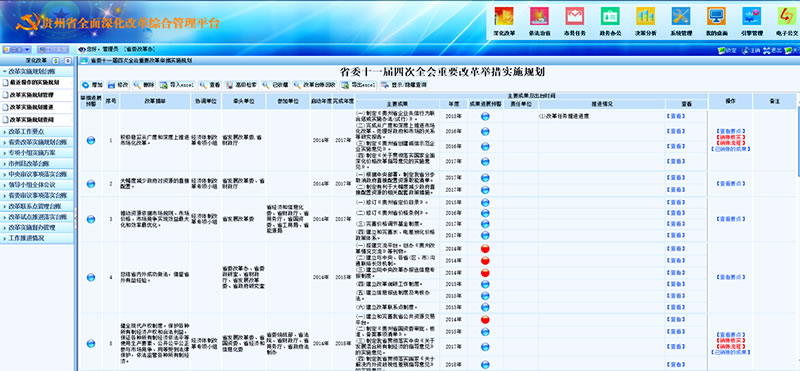Screen dimensions: 800x371
Task: Click the green refresh icon in 深化改革 sidebar header
Action: pyautogui.click(x=56, y=61)
